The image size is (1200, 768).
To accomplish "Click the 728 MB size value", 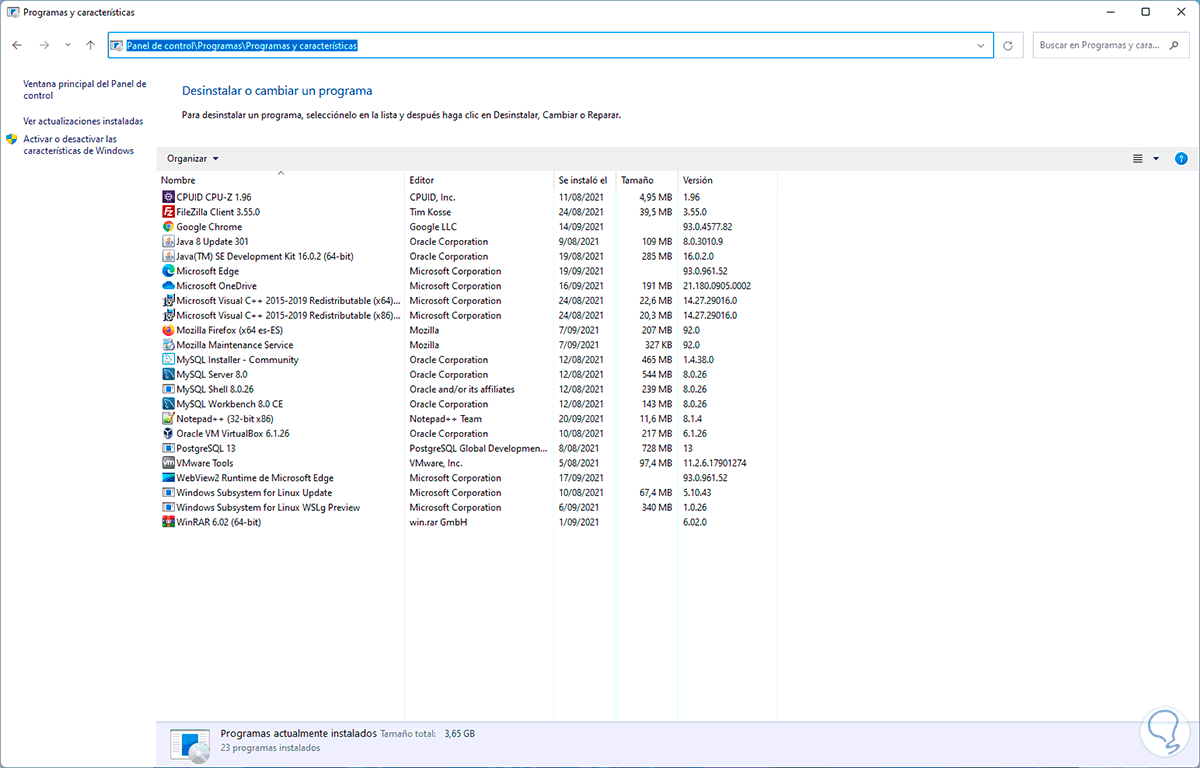I will click(655, 448).
